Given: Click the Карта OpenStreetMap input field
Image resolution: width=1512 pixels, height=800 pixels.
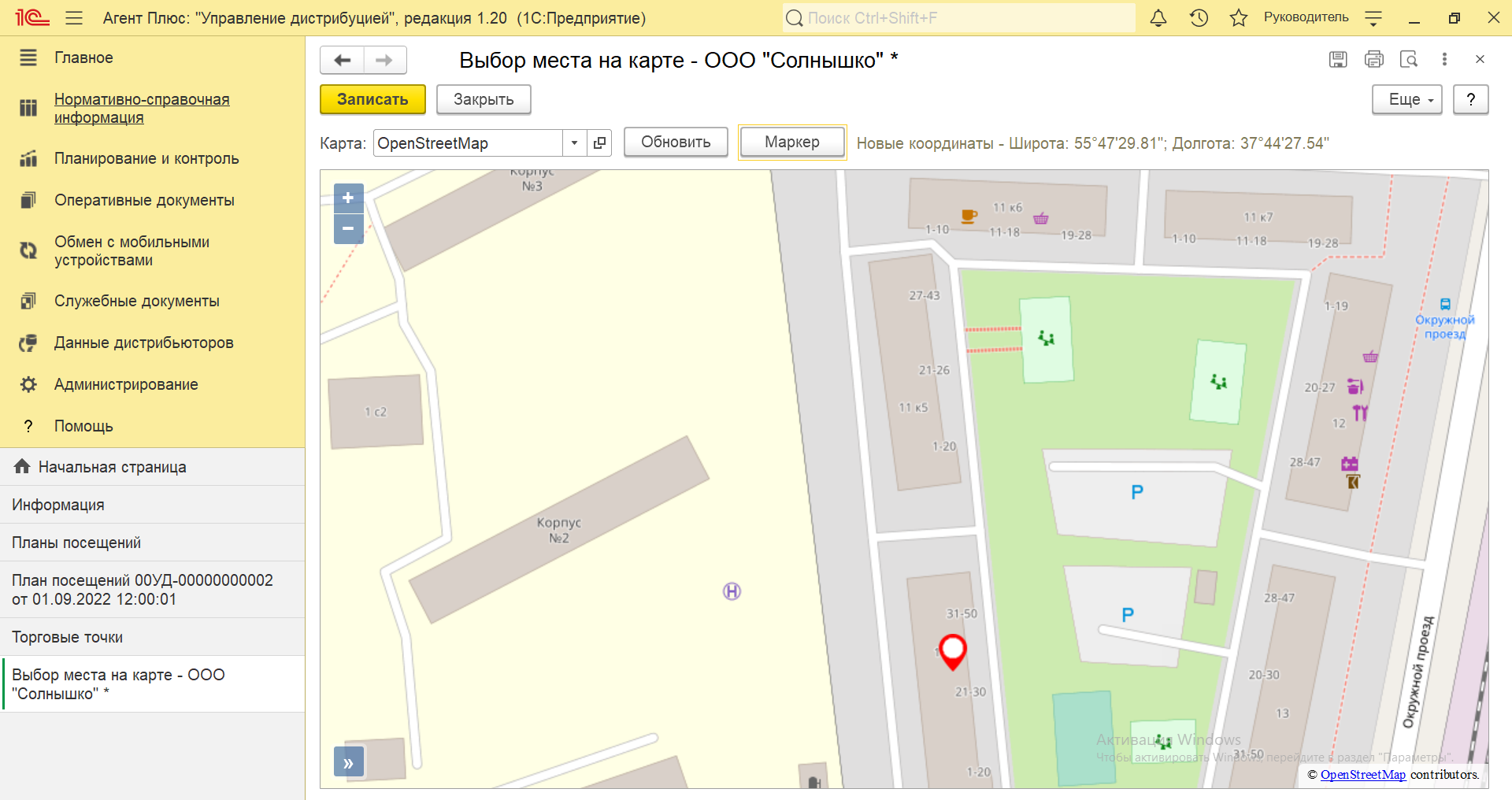Looking at the screenshot, I should [469, 143].
